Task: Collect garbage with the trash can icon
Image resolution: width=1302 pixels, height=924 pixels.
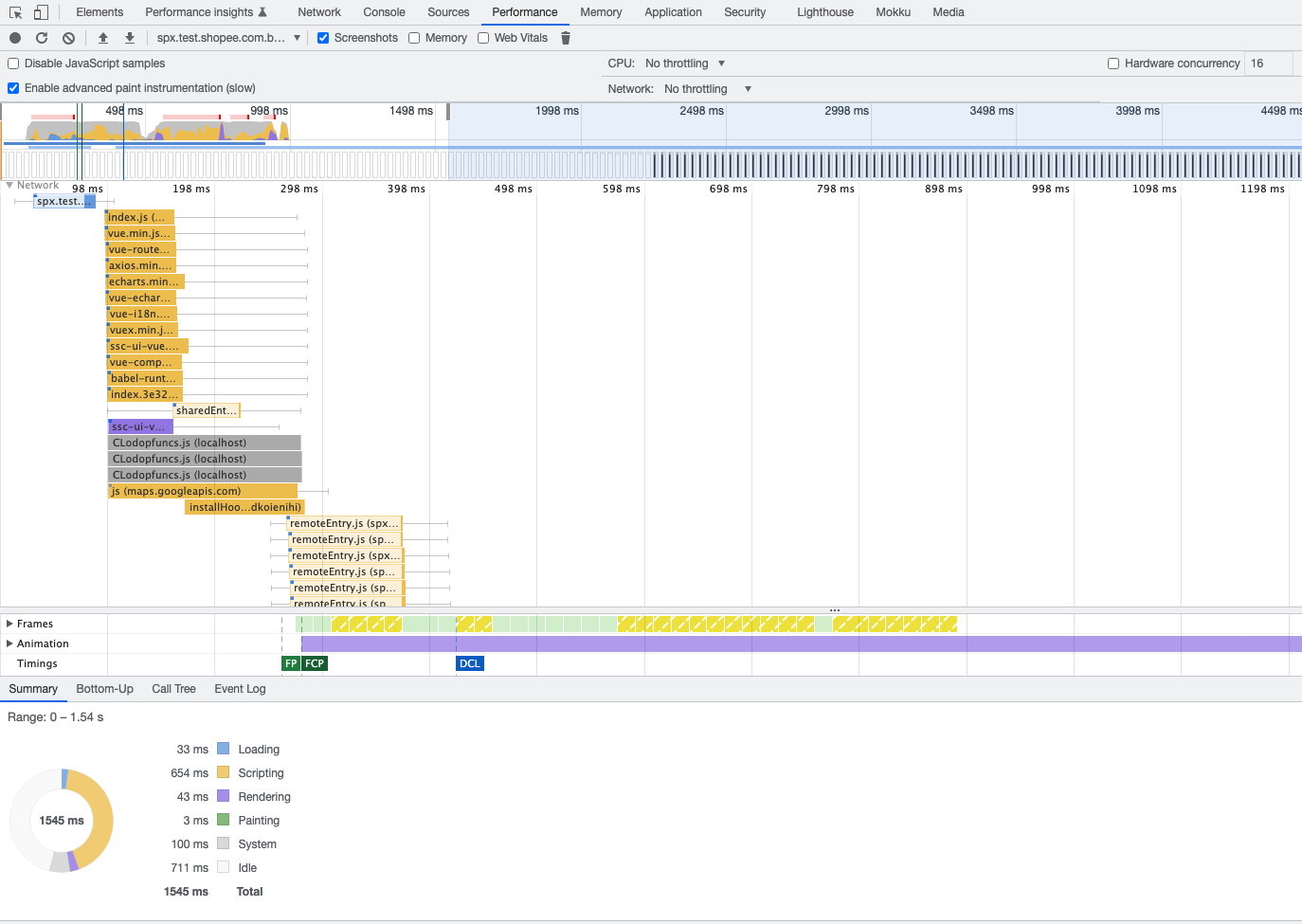Action: pos(566,38)
